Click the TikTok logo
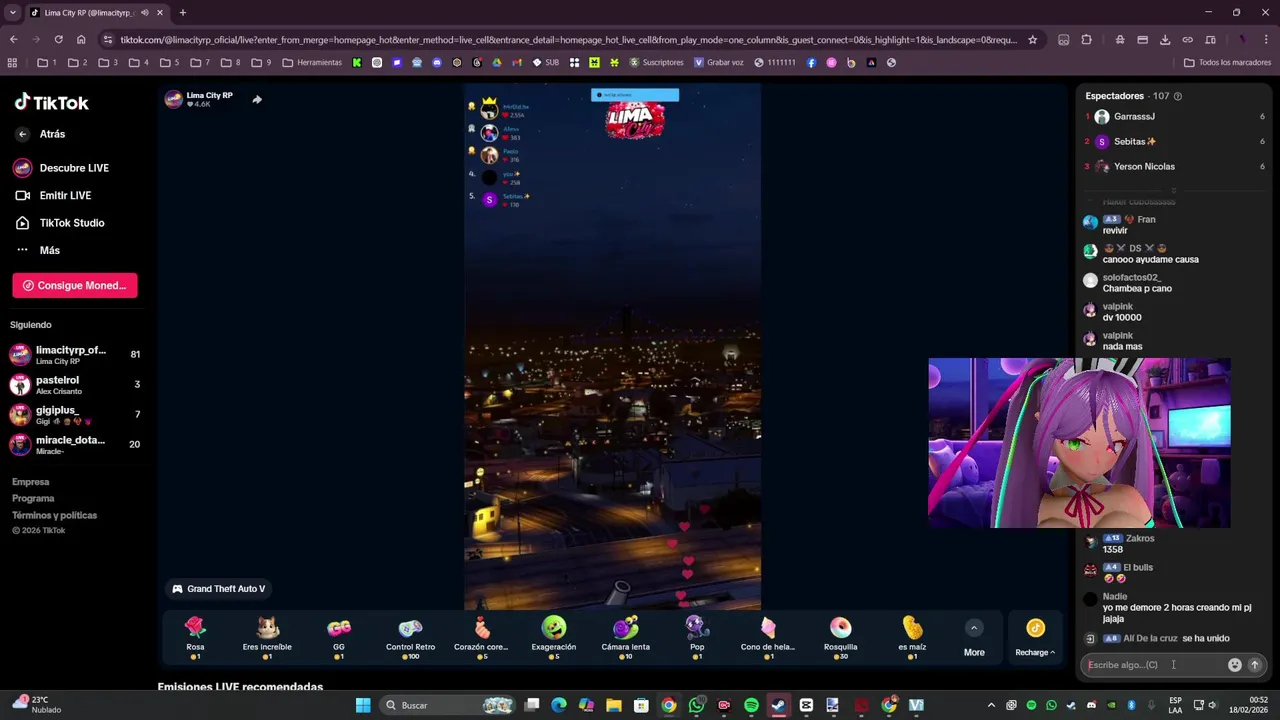The height and width of the screenshot is (720, 1280). point(51,102)
